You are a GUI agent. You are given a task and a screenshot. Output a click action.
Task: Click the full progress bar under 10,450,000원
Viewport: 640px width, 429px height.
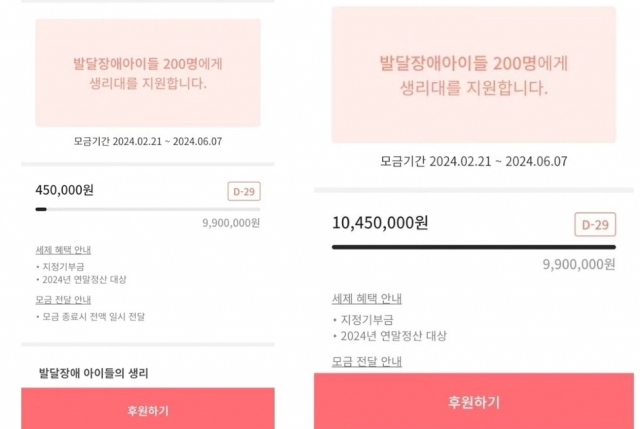click(473, 247)
